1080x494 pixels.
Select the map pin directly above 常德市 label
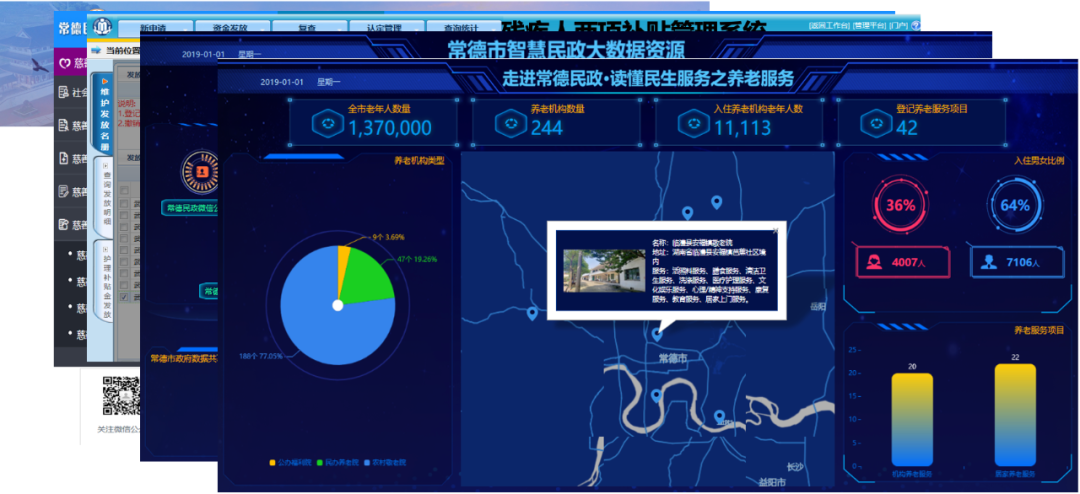tap(656, 335)
